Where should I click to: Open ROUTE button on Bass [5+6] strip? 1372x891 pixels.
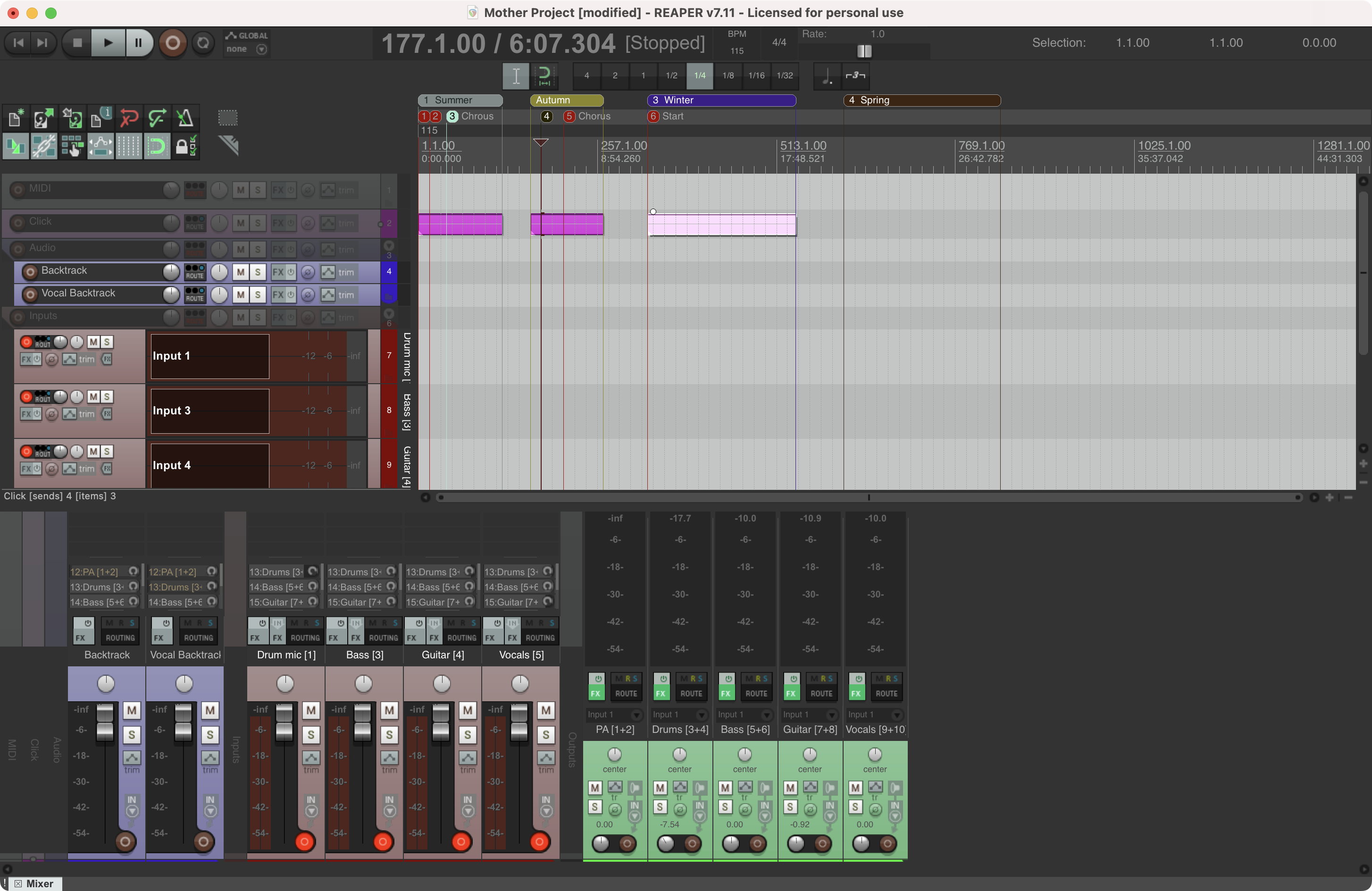pos(756,693)
